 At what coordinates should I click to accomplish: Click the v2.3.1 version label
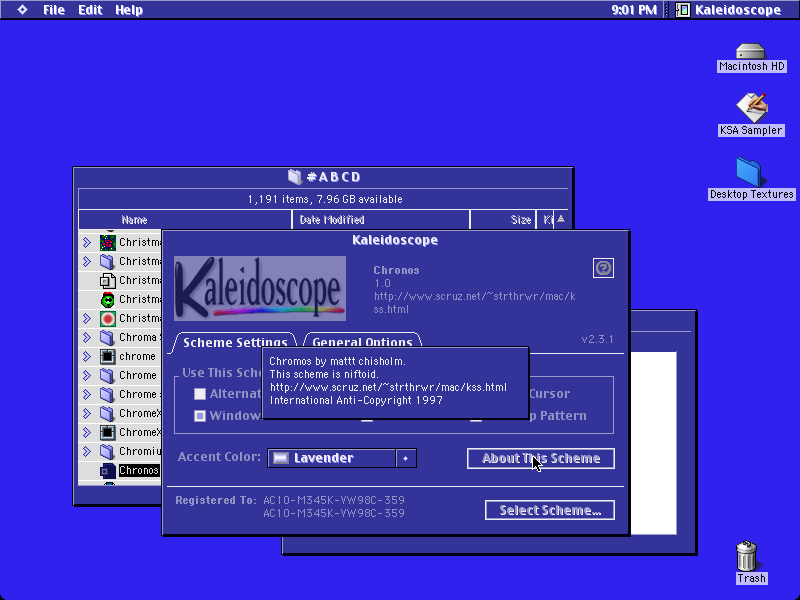pos(597,339)
